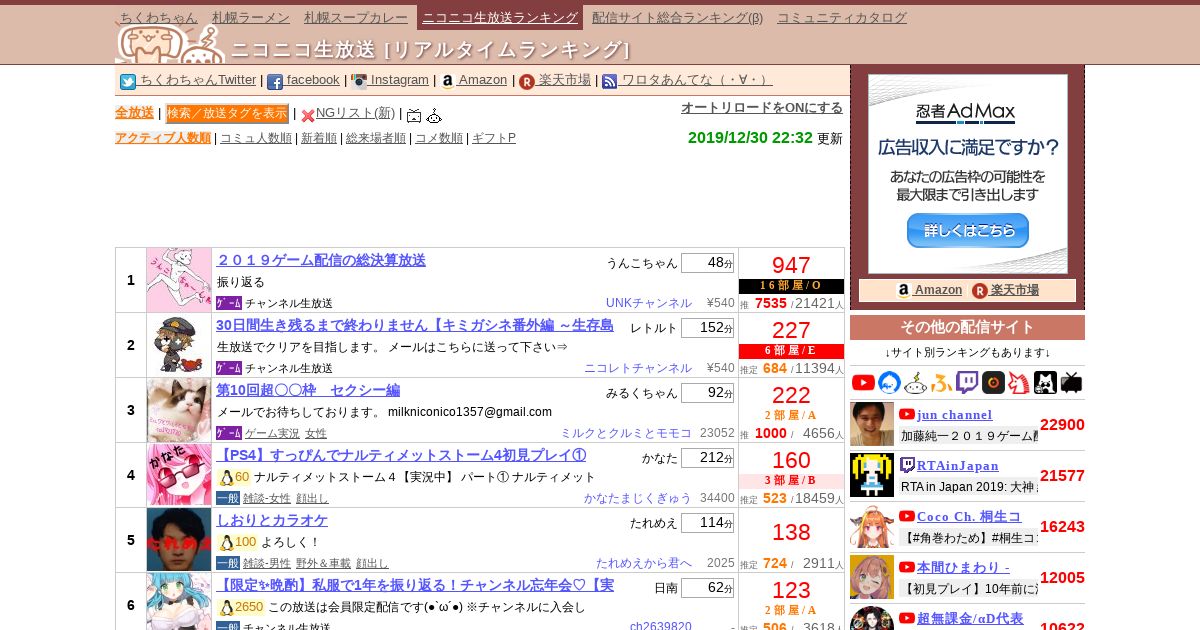Sort by コメ数順
Image resolution: width=1200 pixels, height=630 pixels.
(x=439, y=138)
